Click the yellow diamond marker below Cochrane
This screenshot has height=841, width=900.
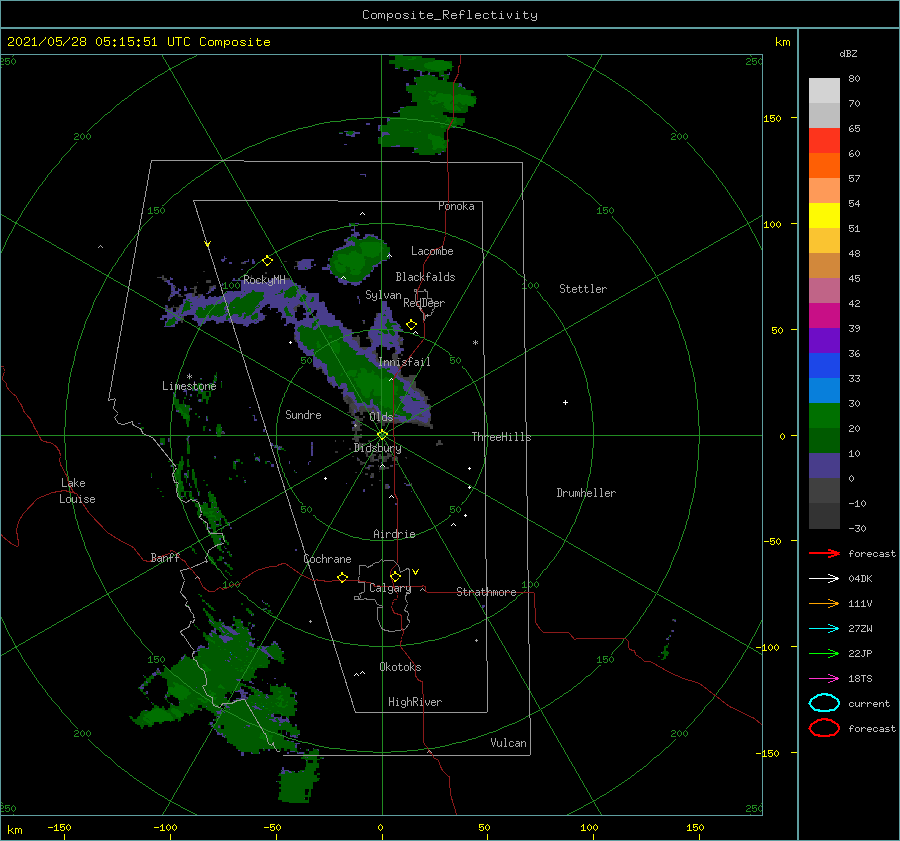pyautogui.click(x=343, y=577)
